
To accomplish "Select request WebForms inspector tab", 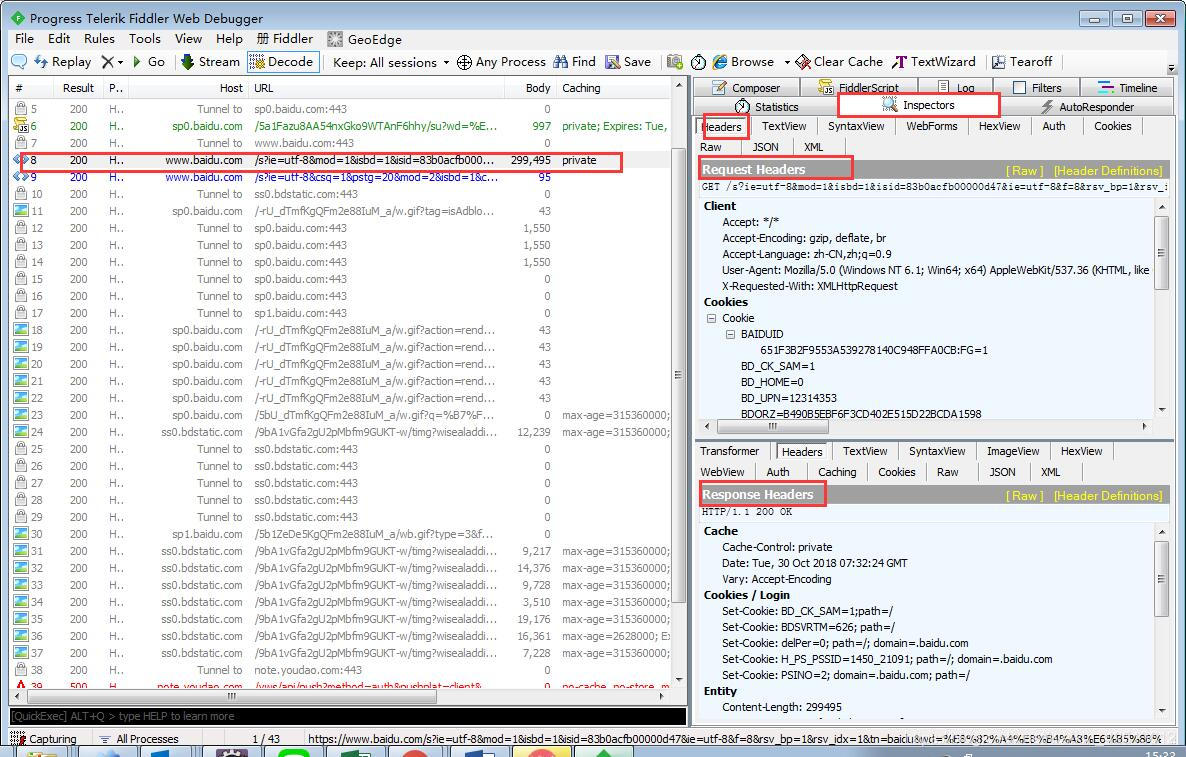I will [x=931, y=126].
